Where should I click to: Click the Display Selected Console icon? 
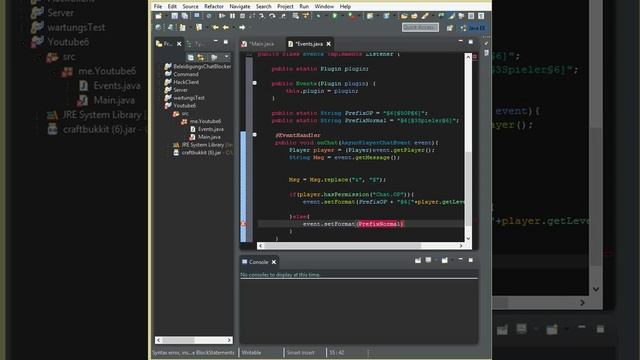[x=428, y=260]
